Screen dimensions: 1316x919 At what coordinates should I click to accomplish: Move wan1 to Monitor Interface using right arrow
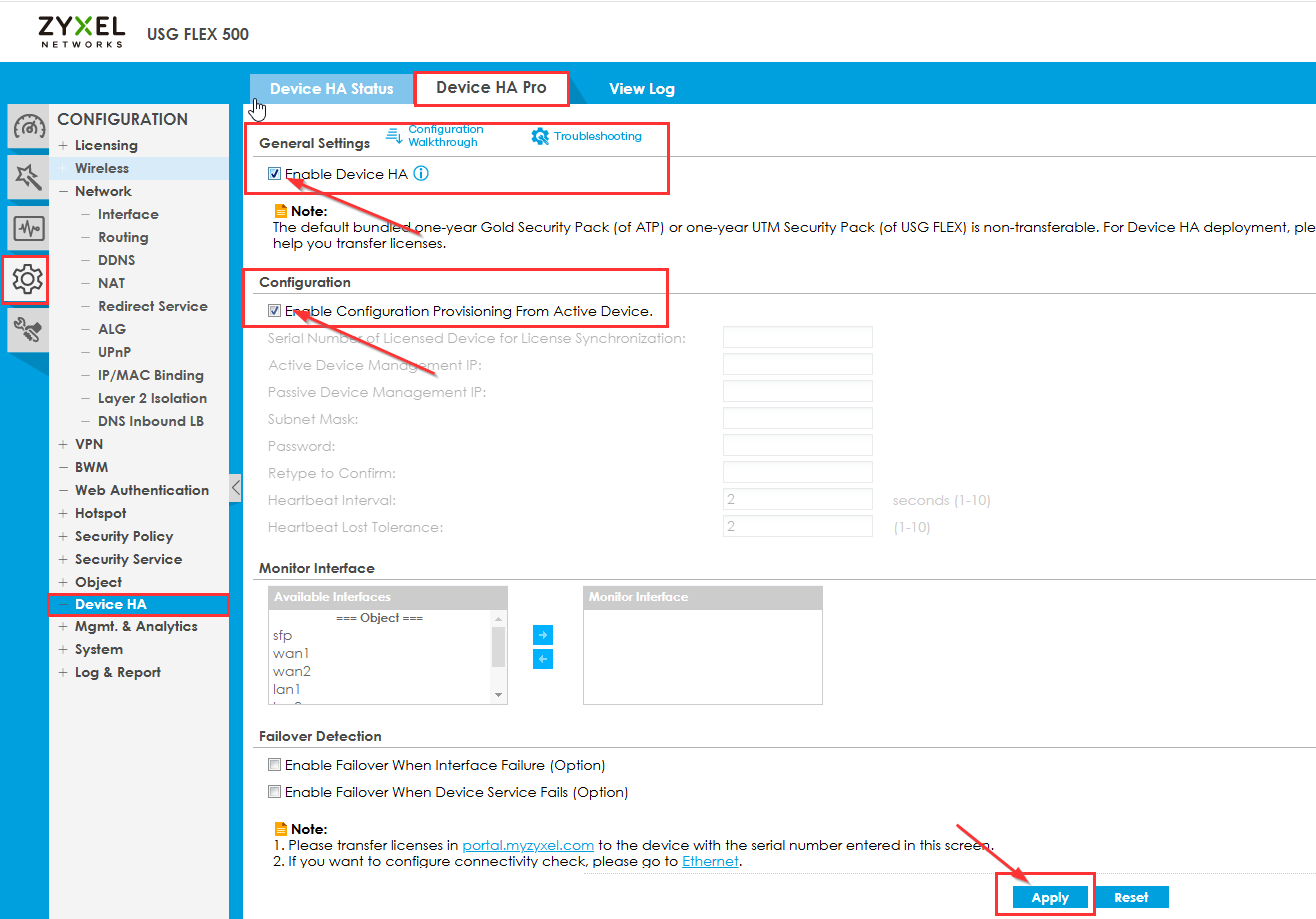tap(543, 635)
